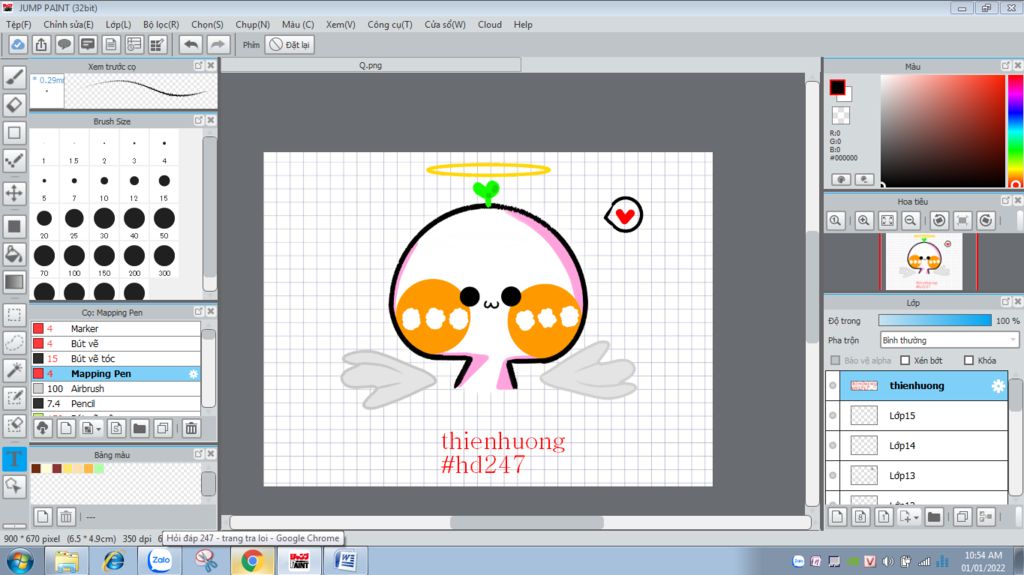
Task: Hide layer Lớp14
Action: pos(833,446)
